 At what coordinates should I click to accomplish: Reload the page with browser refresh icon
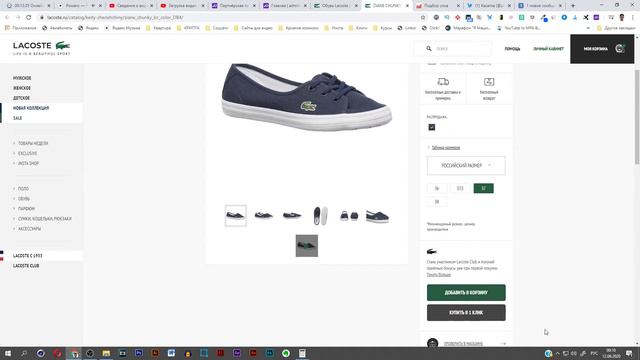tap(29, 18)
